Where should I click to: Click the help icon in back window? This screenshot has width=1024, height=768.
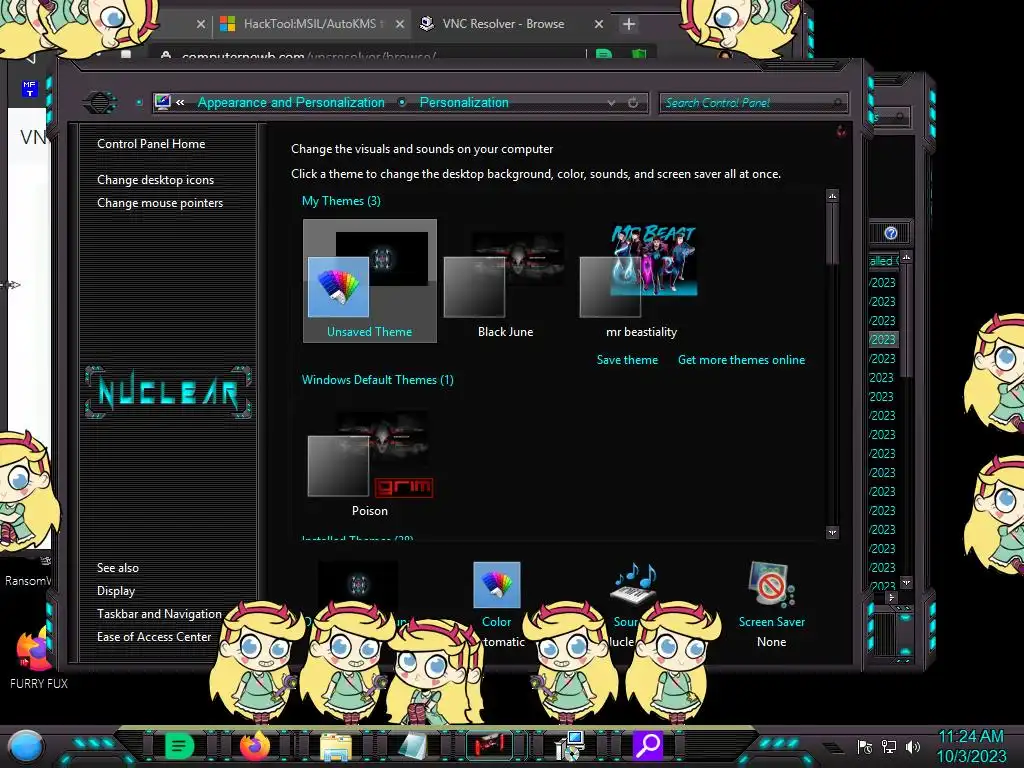[891, 233]
